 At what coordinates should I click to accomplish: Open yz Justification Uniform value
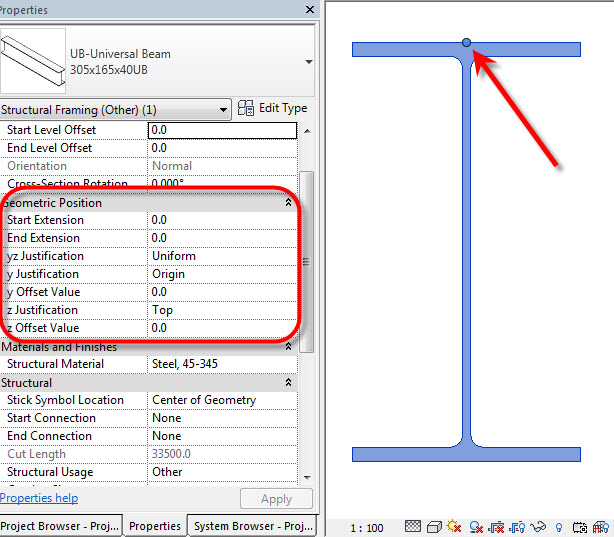[x=222, y=256]
